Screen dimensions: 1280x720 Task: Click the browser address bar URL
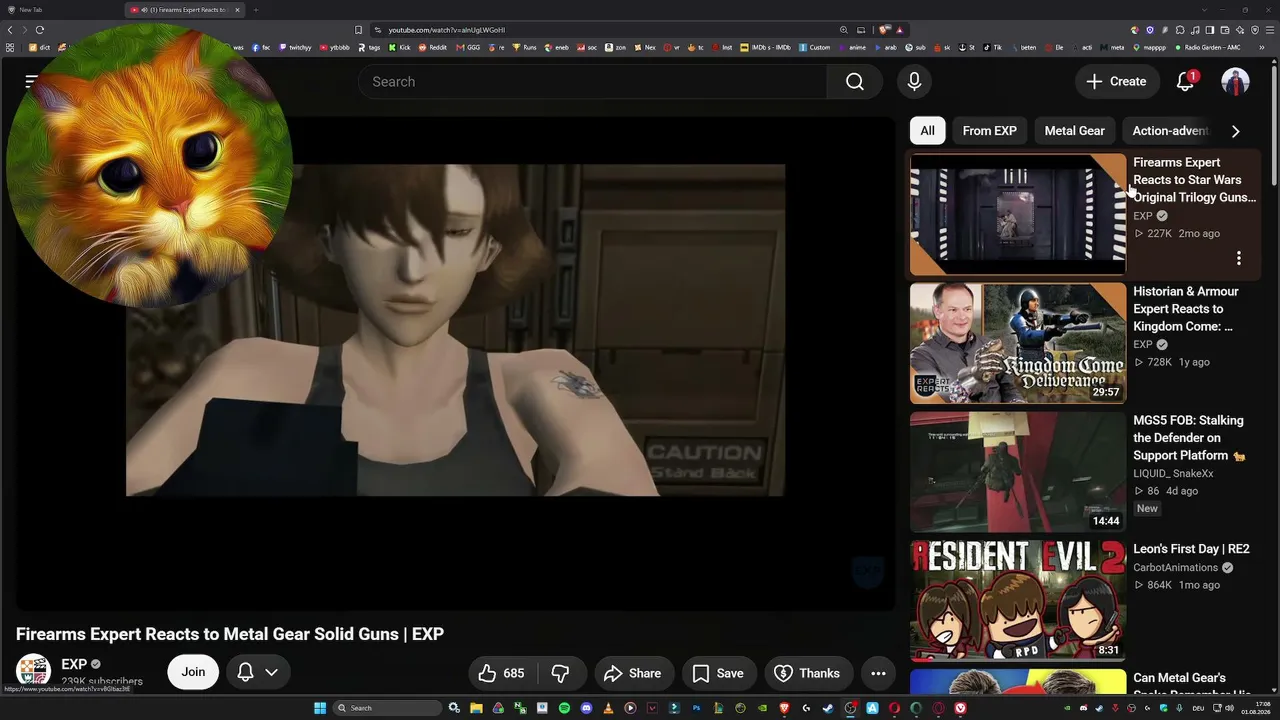click(446, 30)
